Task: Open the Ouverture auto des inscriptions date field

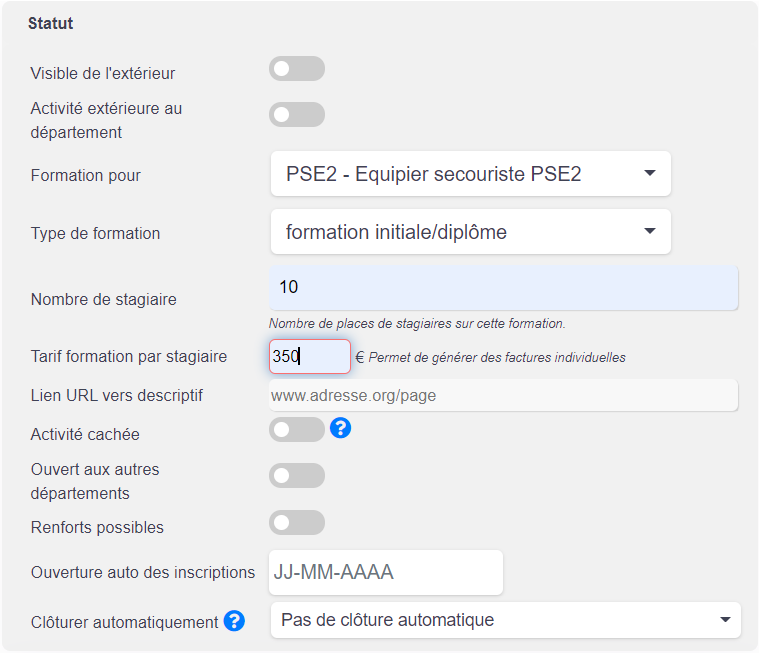Action: point(386,572)
